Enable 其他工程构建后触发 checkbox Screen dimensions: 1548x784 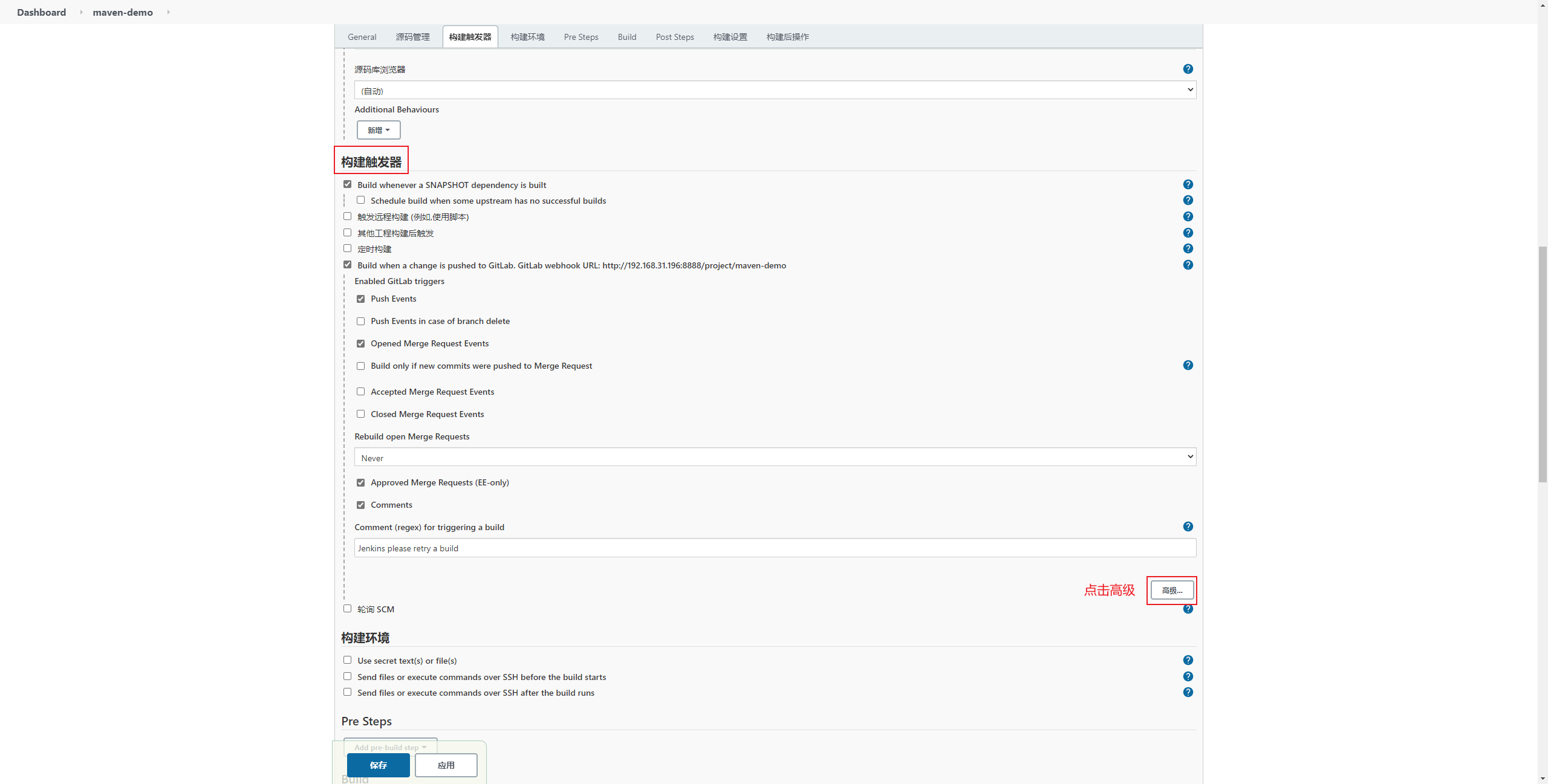tap(347, 233)
